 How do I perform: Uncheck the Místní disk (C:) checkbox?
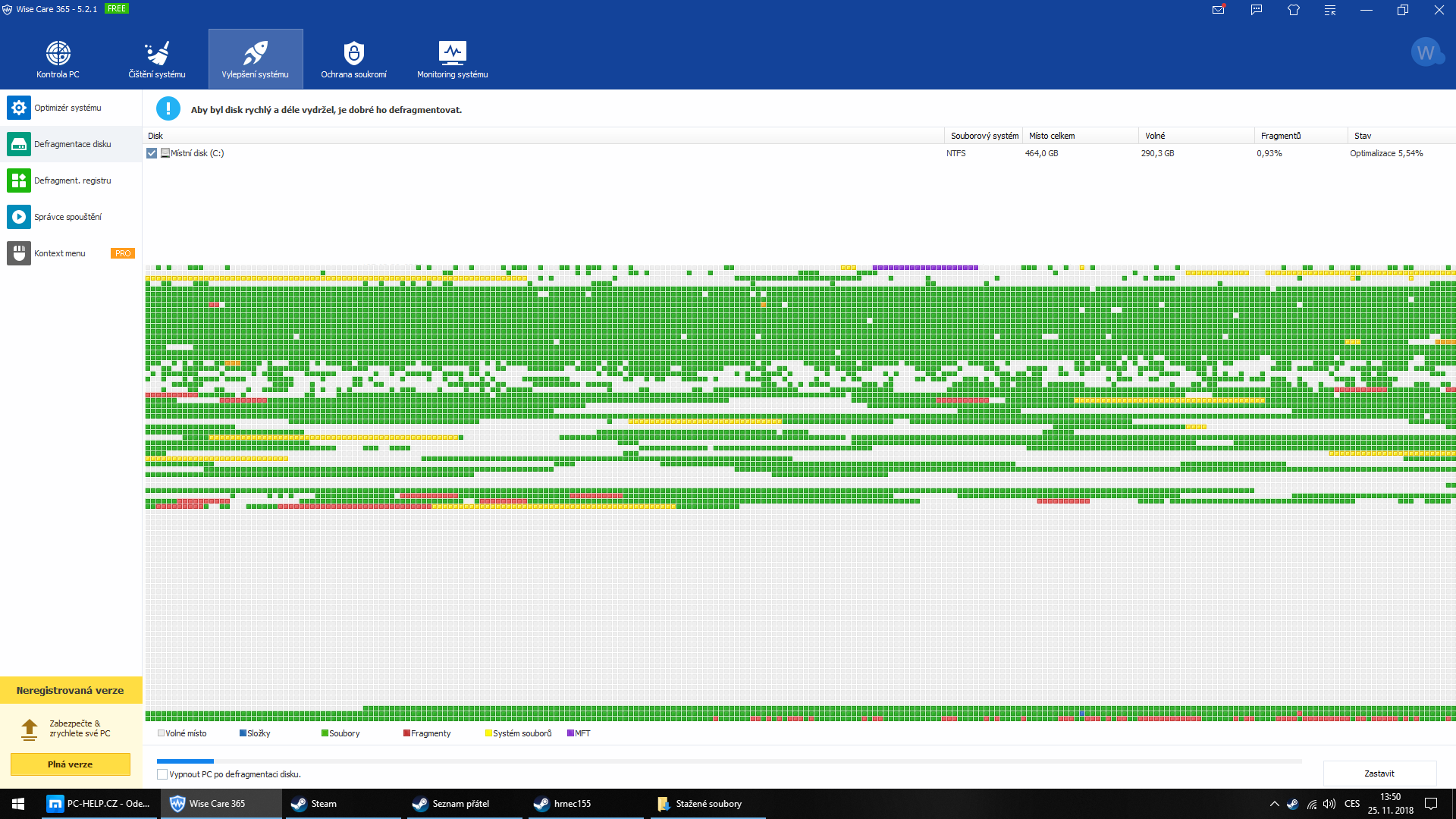[x=152, y=153]
